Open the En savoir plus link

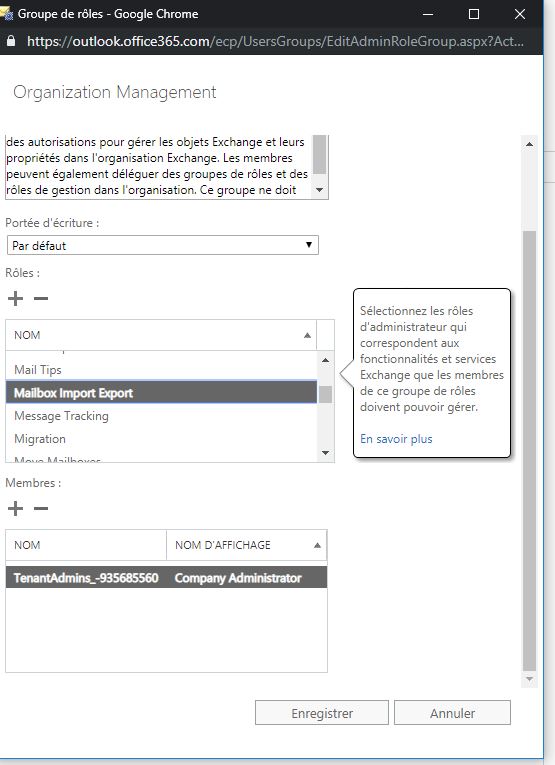[396, 439]
